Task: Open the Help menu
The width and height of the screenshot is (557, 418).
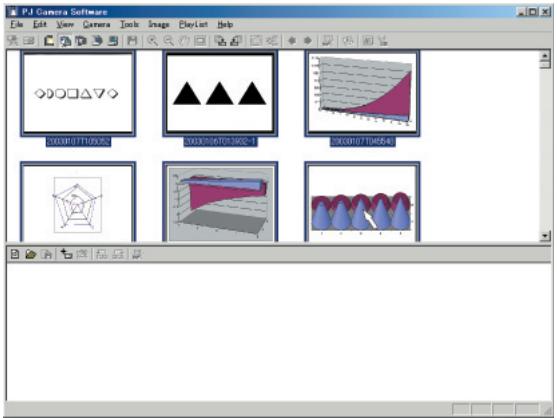Action: click(x=225, y=25)
